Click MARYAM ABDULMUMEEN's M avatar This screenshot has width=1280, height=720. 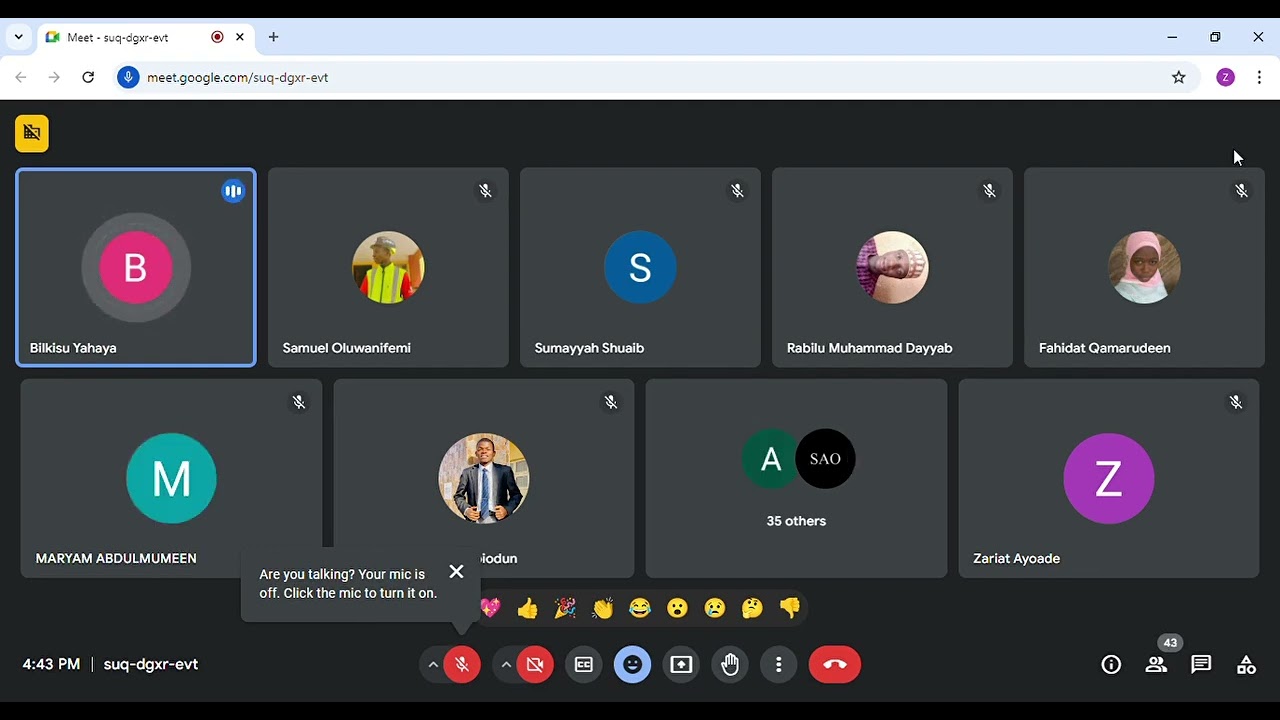click(x=171, y=478)
